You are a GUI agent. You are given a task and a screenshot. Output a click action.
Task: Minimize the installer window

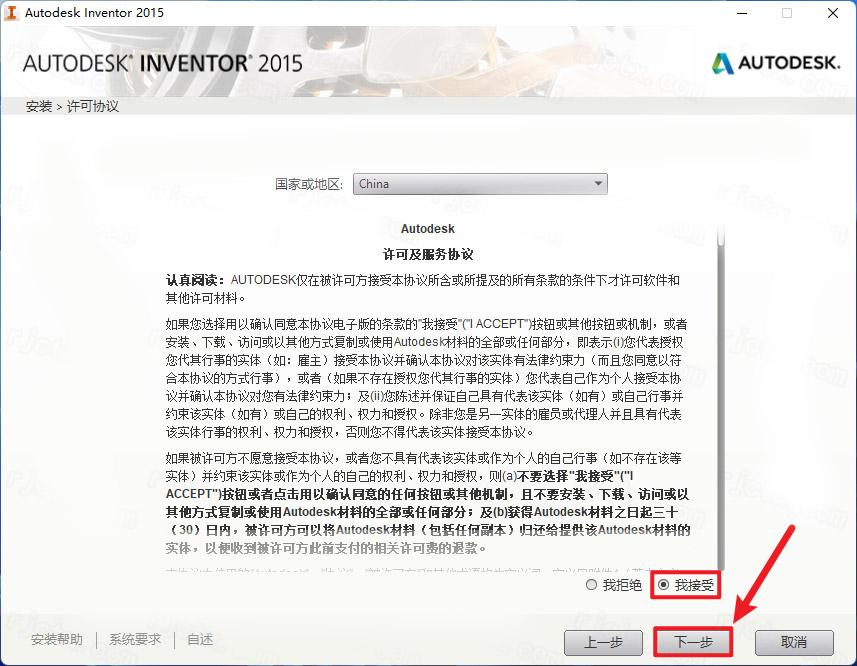(742, 13)
